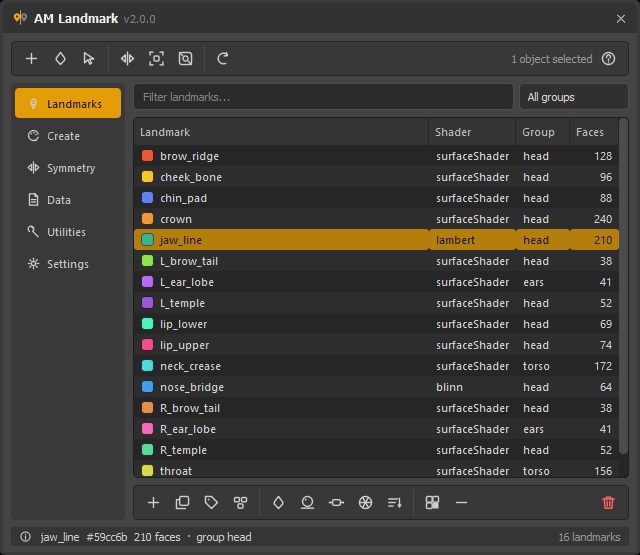Click the jaw_line teal color swatch
This screenshot has width=640, height=555.
(x=147, y=240)
